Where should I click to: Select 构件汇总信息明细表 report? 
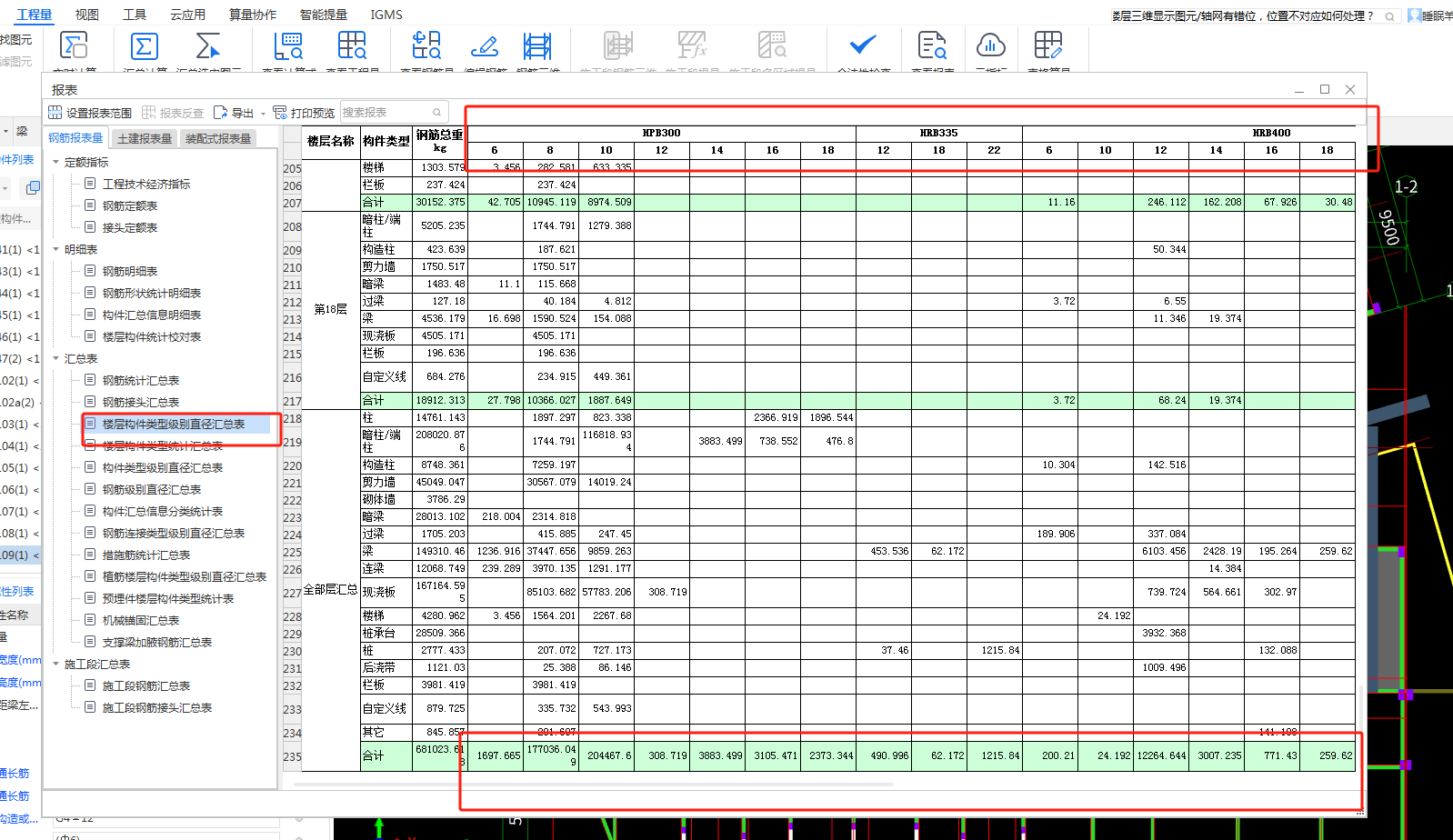pos(152,315)
